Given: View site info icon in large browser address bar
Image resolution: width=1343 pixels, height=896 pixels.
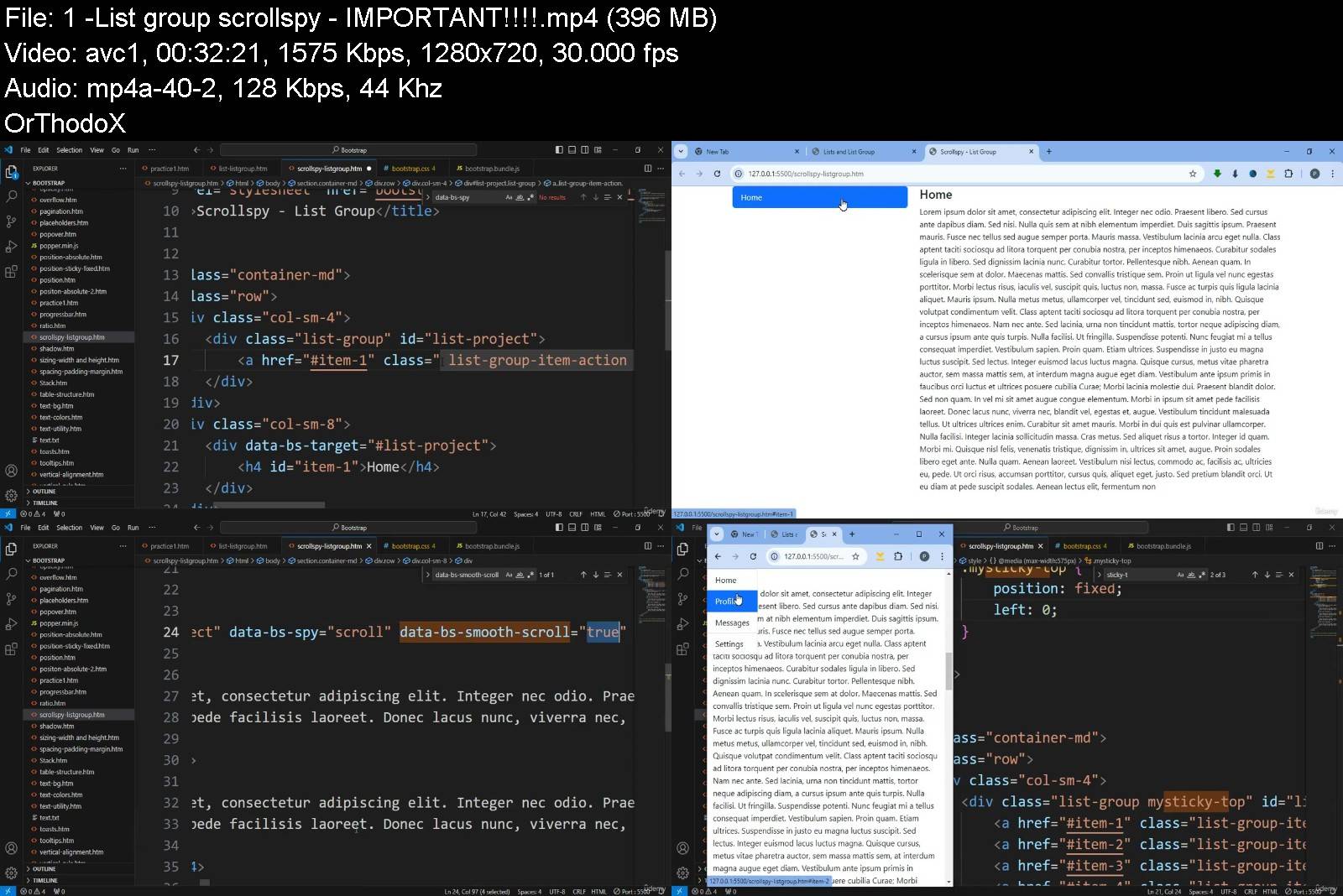Looking at the screenshot, I should tap(738, 174).
